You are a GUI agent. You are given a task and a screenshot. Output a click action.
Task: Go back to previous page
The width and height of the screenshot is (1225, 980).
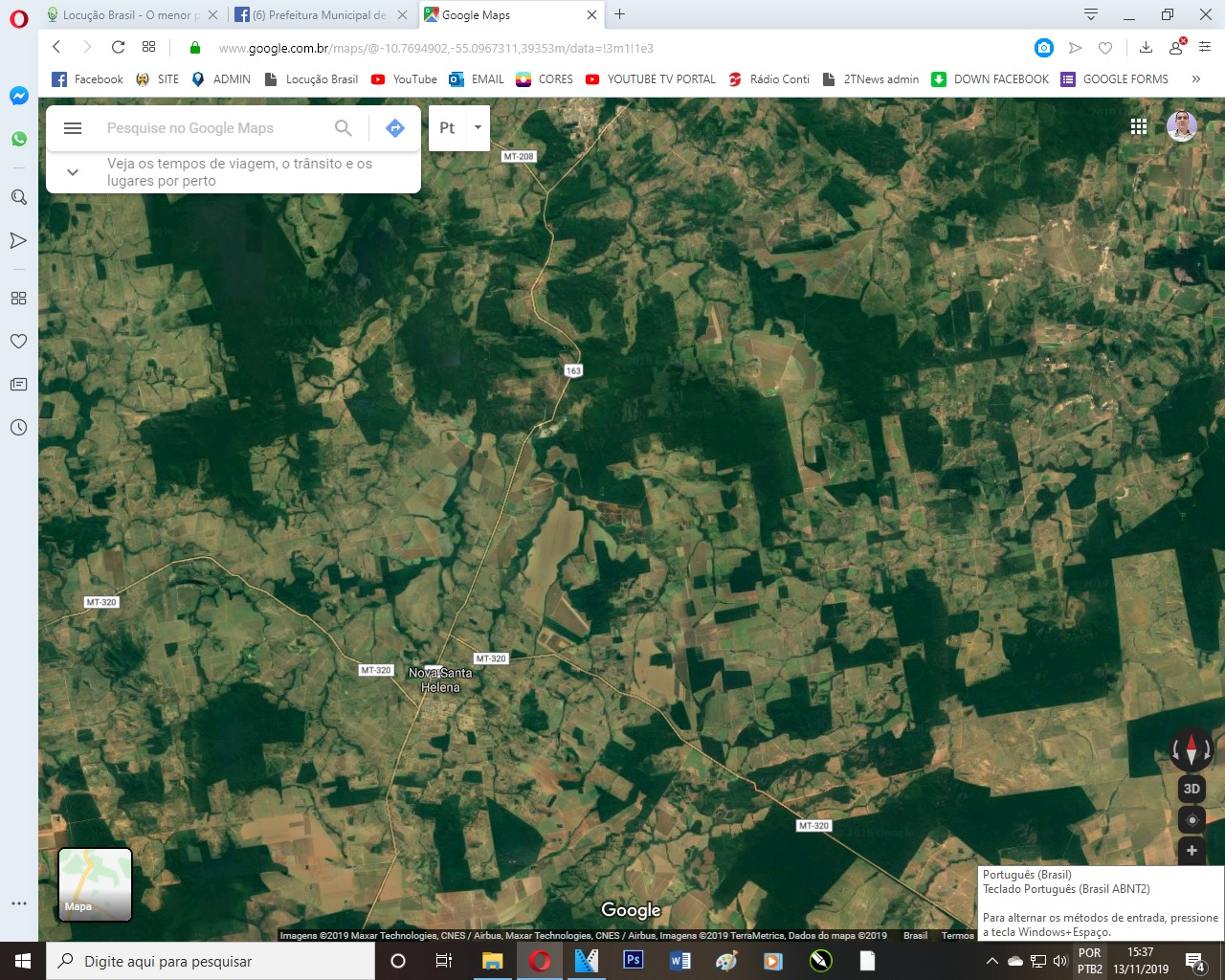click(x=56, y=47)
